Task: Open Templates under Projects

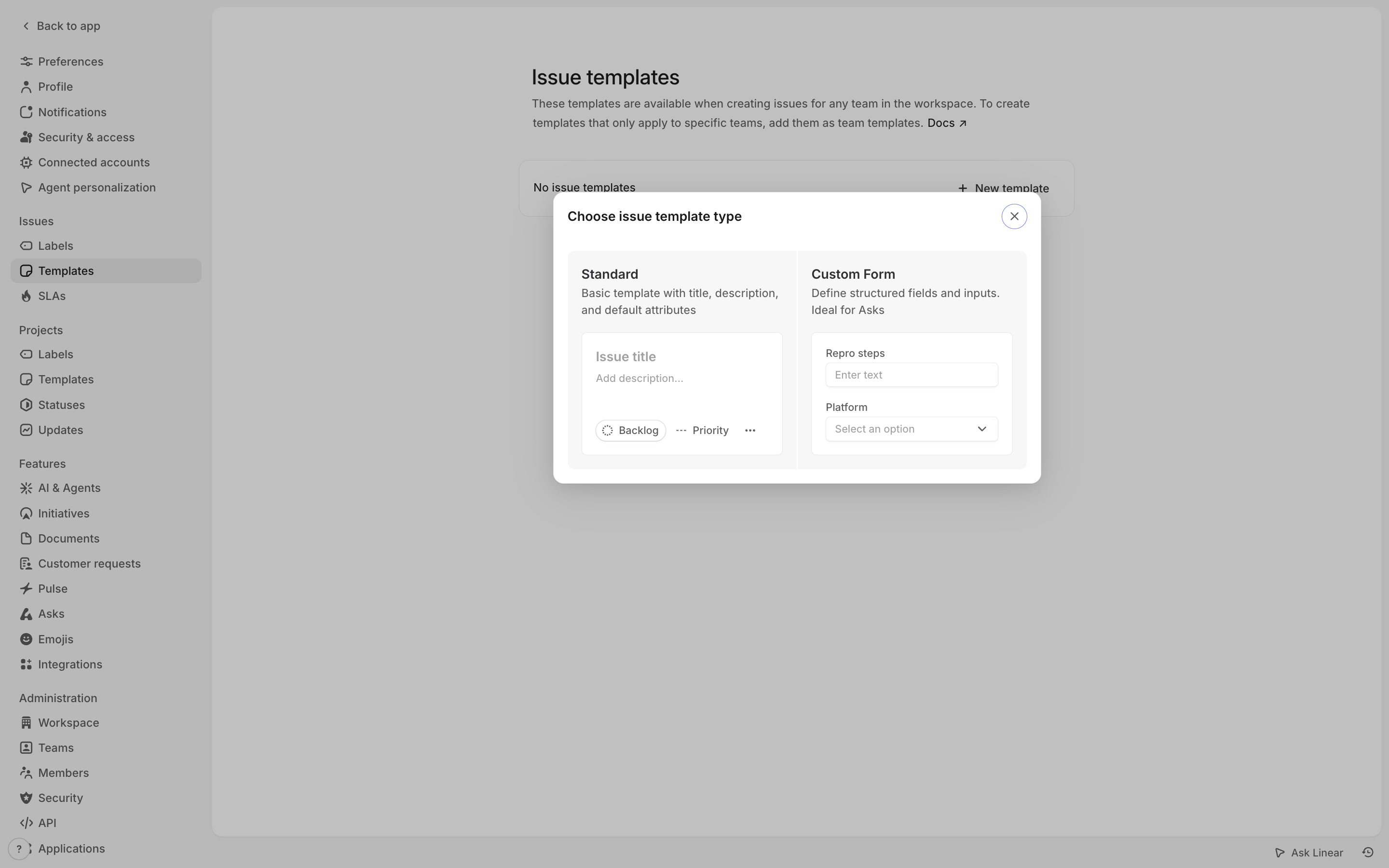Action: coord(106,380)
